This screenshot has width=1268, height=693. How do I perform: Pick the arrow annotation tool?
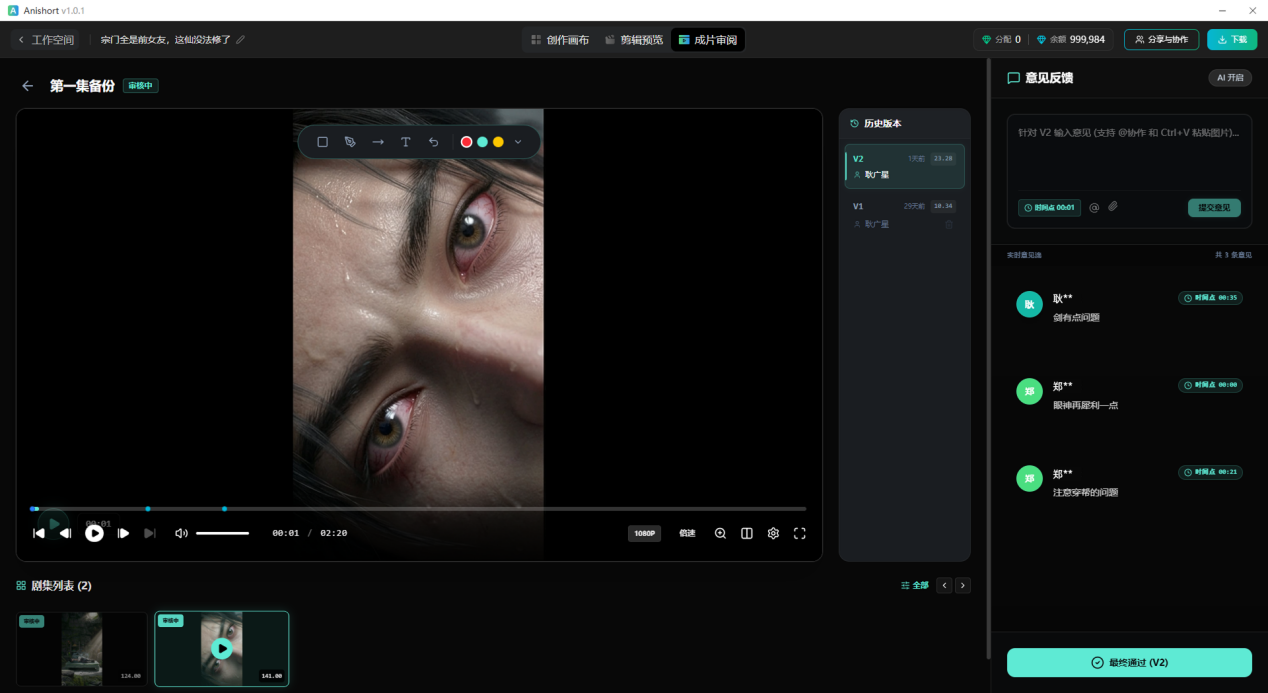click(378, 142)
